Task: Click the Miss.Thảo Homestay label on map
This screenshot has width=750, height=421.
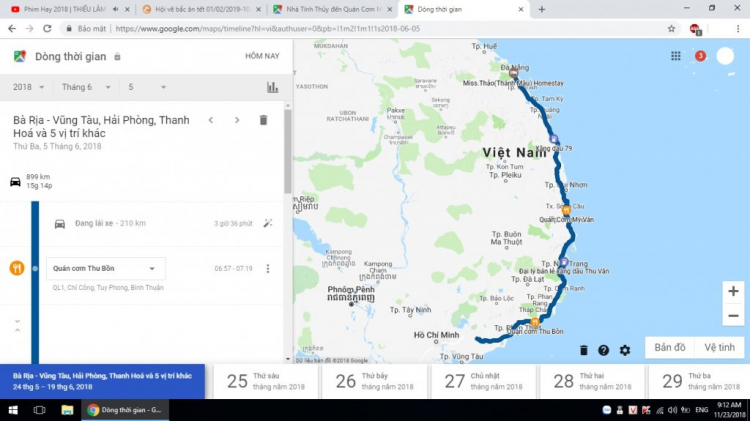Action: (513, 83)
